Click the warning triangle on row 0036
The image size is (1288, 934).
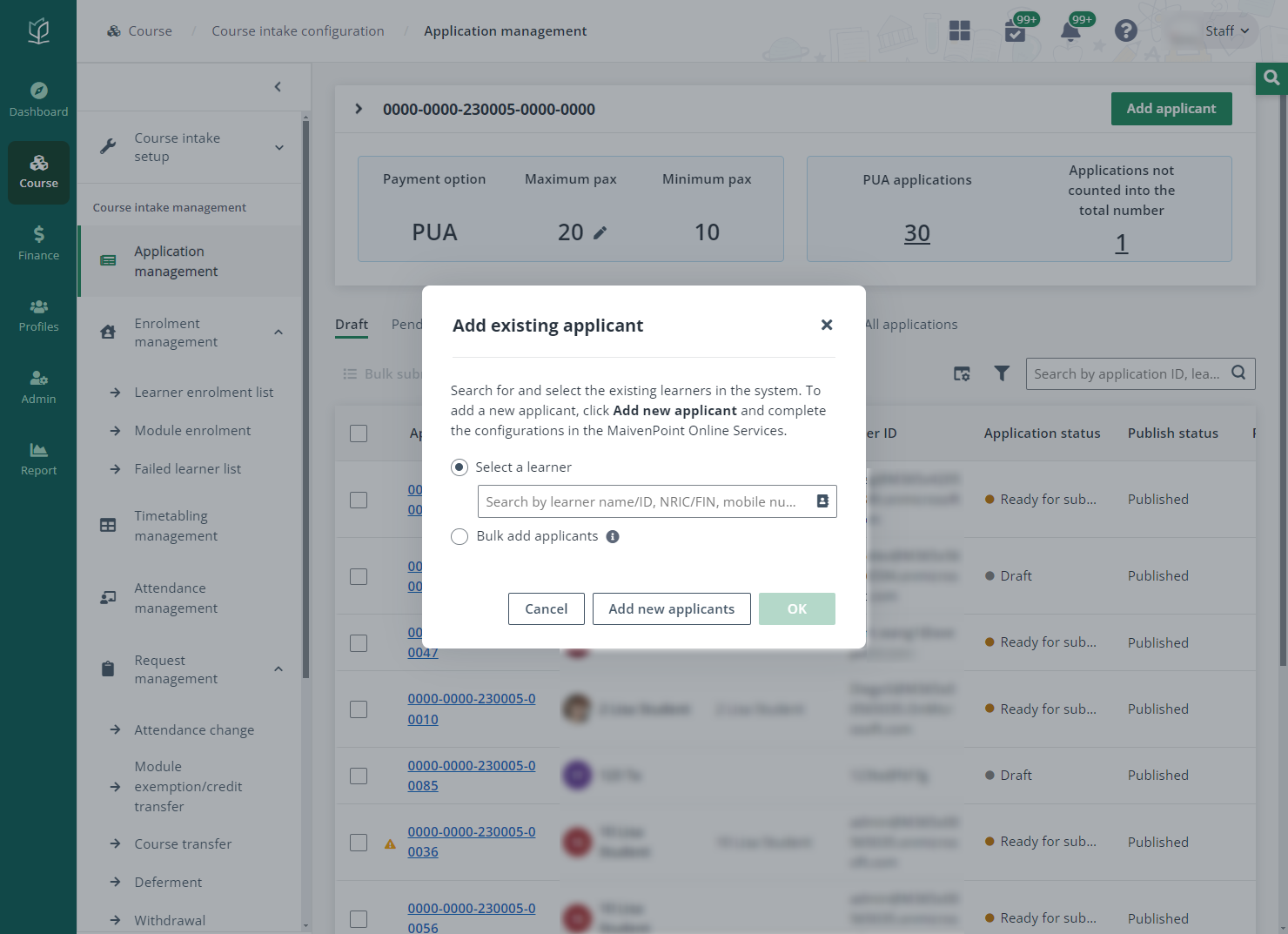(x=390, y=843)
